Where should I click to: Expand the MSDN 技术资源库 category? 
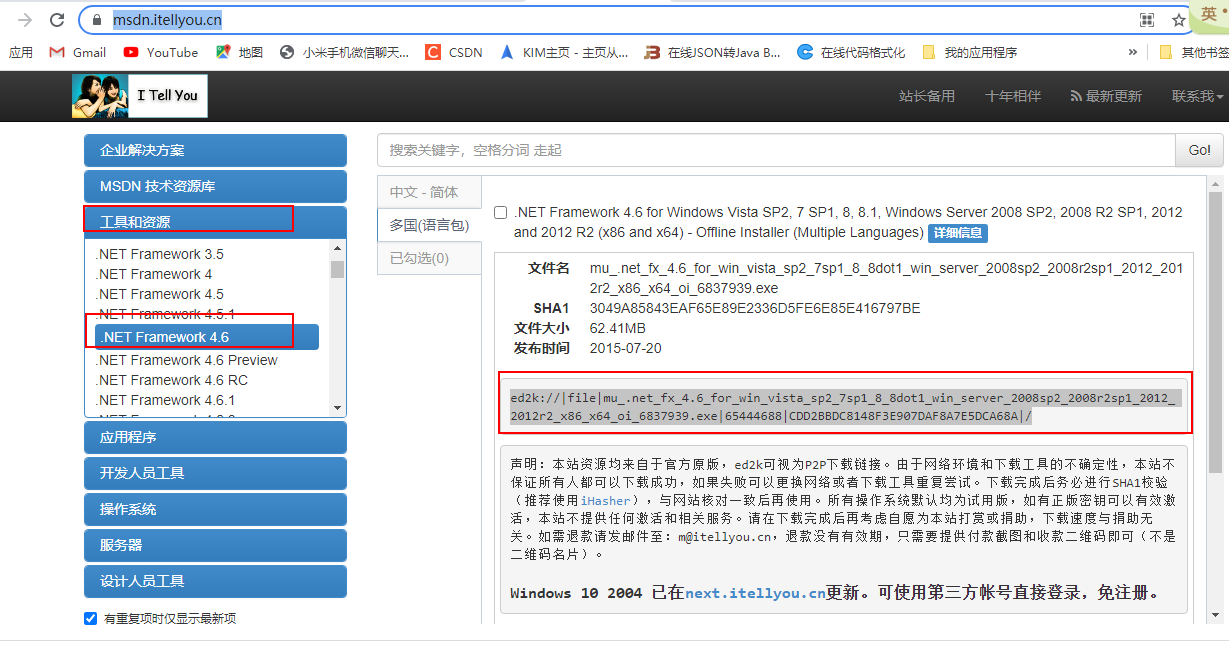click(x=215, y=187)
